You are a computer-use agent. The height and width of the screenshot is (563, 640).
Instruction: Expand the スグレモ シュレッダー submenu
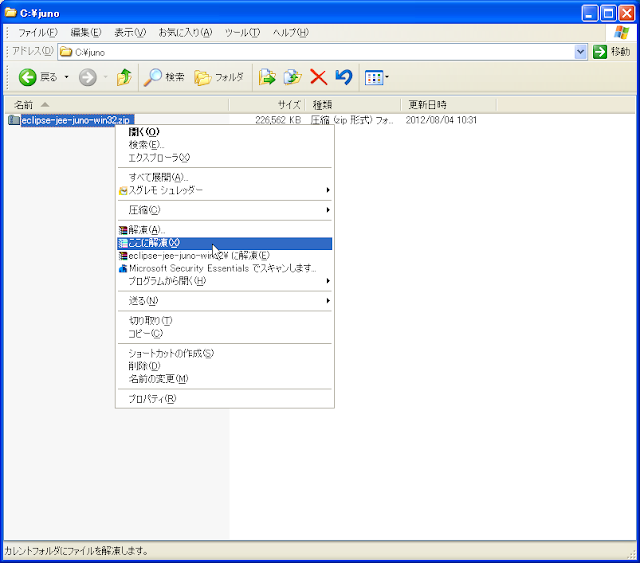(224, 190)
